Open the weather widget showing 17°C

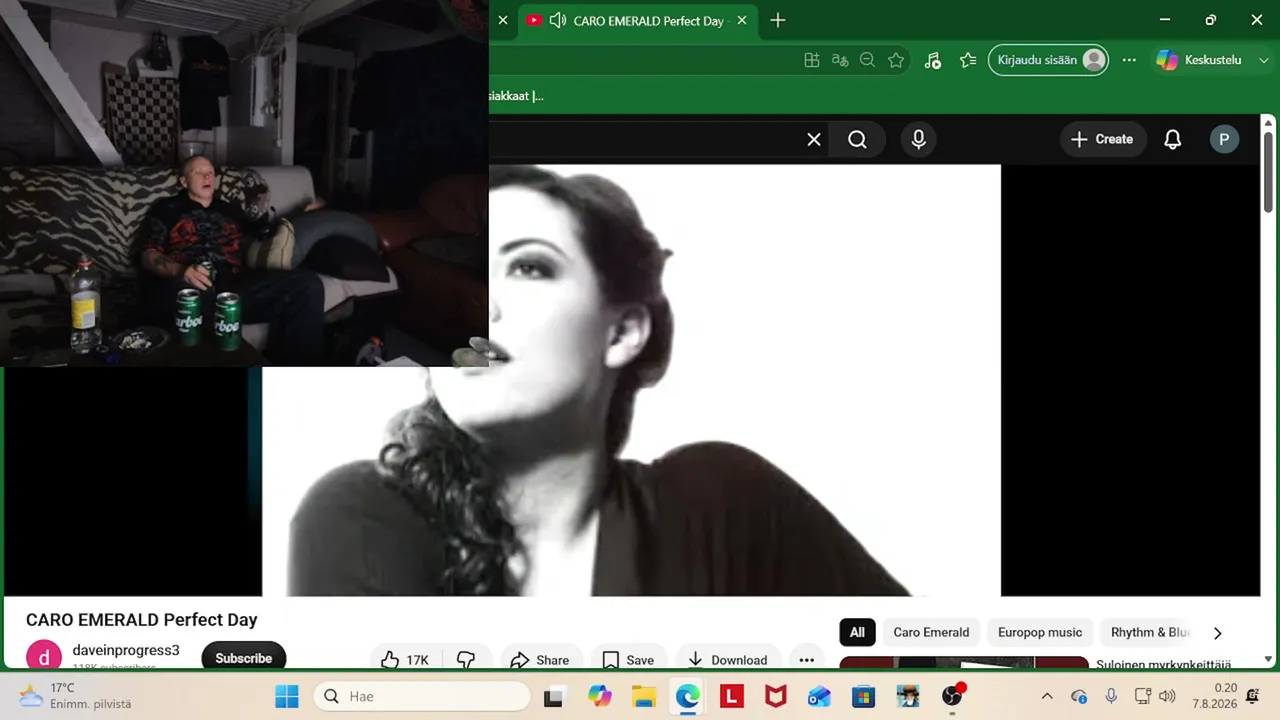(75, 696)
